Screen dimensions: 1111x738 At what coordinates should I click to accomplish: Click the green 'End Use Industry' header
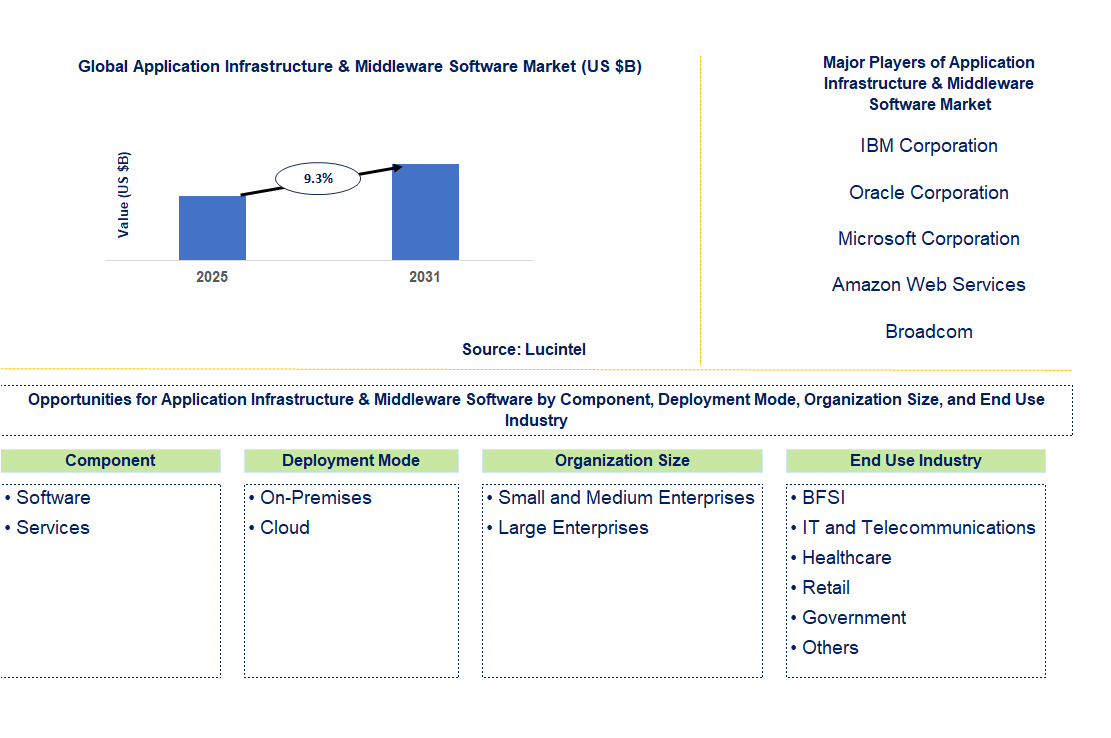(x=915, y=460)
